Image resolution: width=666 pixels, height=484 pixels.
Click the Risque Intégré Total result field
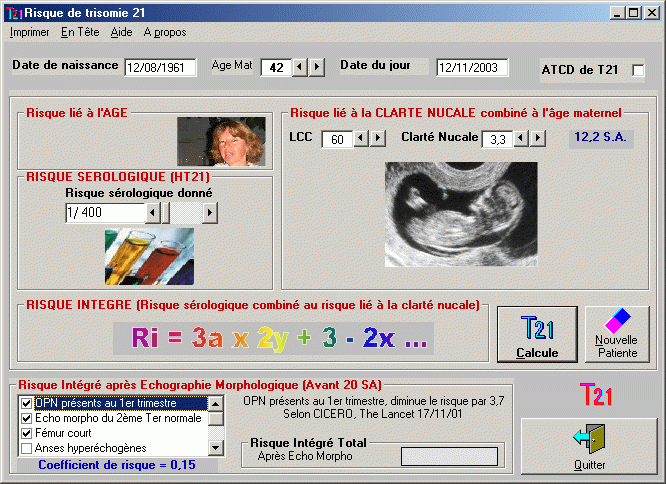point(449,456)
